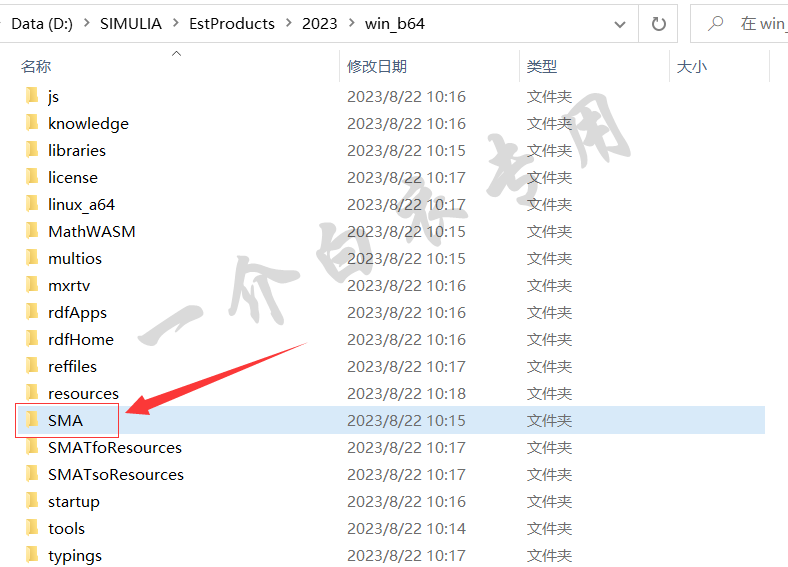Click date 2023/8/22 10:18 of resources
Viewport: 788px width, 567px height.
click(x=407, y=394)
